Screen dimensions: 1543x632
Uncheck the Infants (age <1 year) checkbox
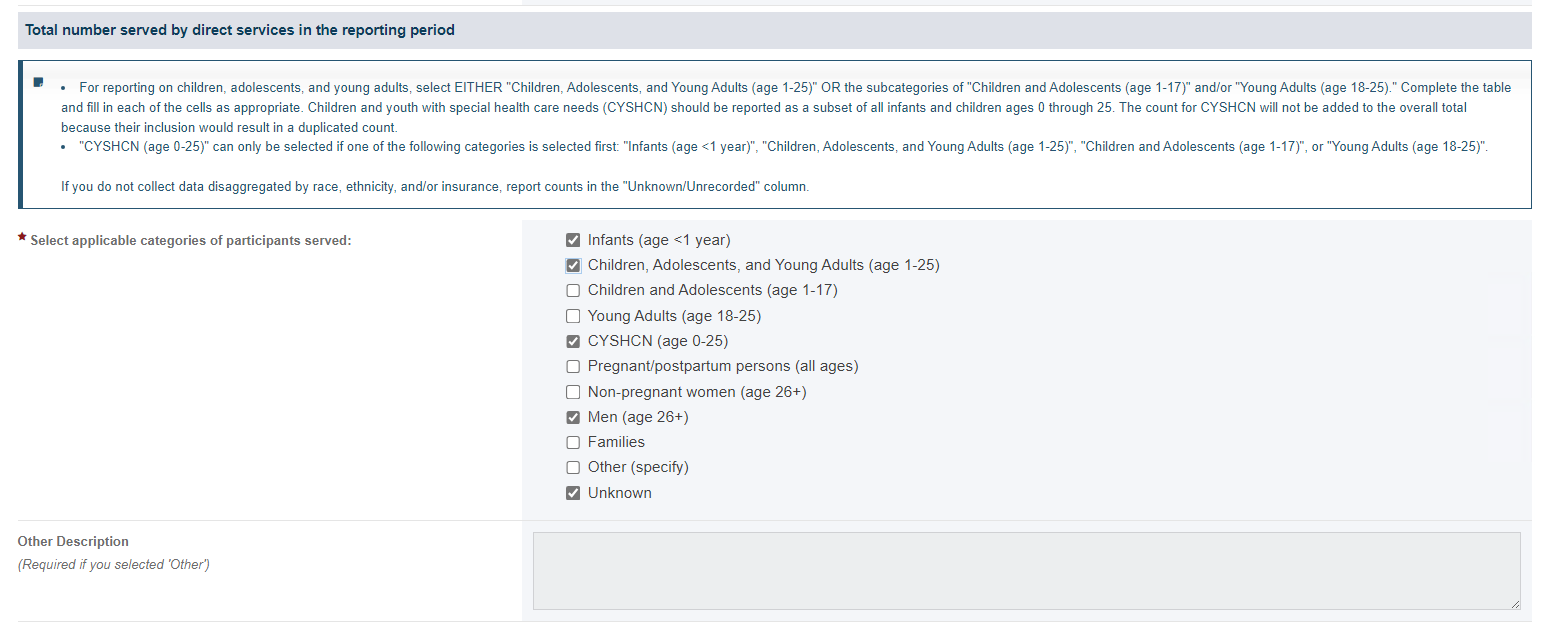click(x=573, y=240)
